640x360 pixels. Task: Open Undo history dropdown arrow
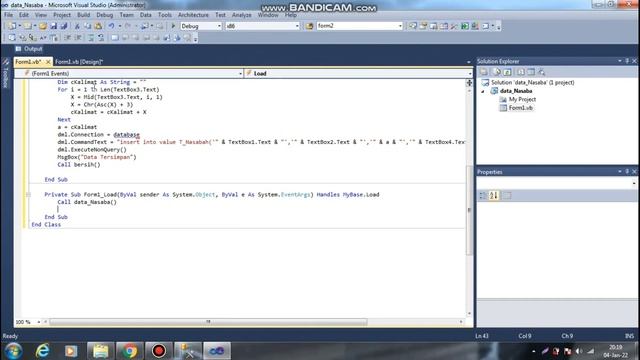point(120,26)
